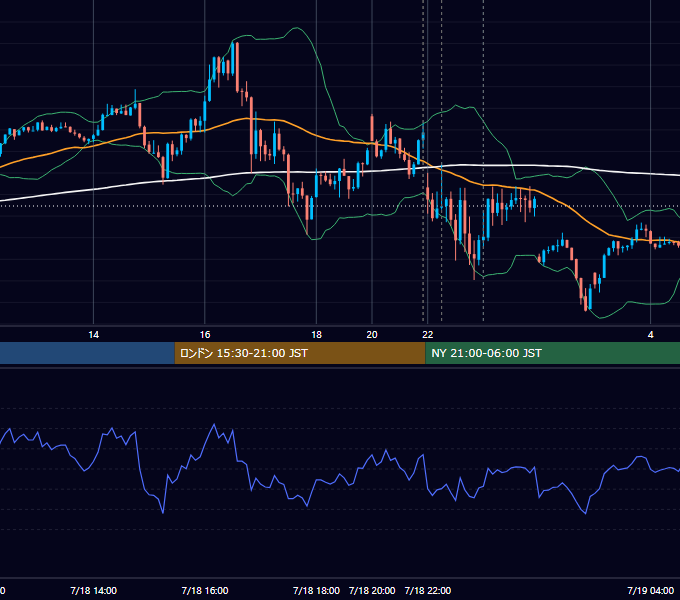Click the 22 label on chart time axis

(428, 335)
